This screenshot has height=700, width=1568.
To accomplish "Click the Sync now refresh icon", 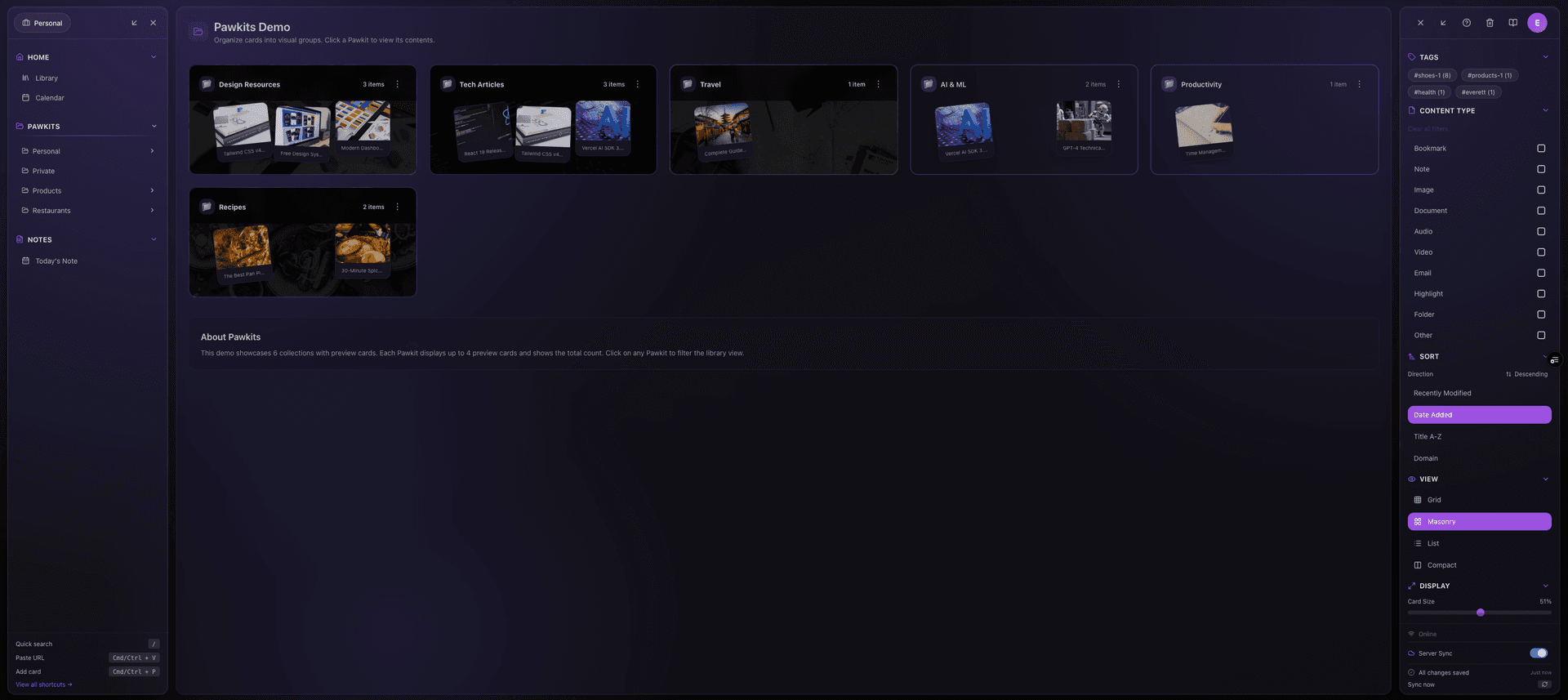I will (x=1543, y=684).
